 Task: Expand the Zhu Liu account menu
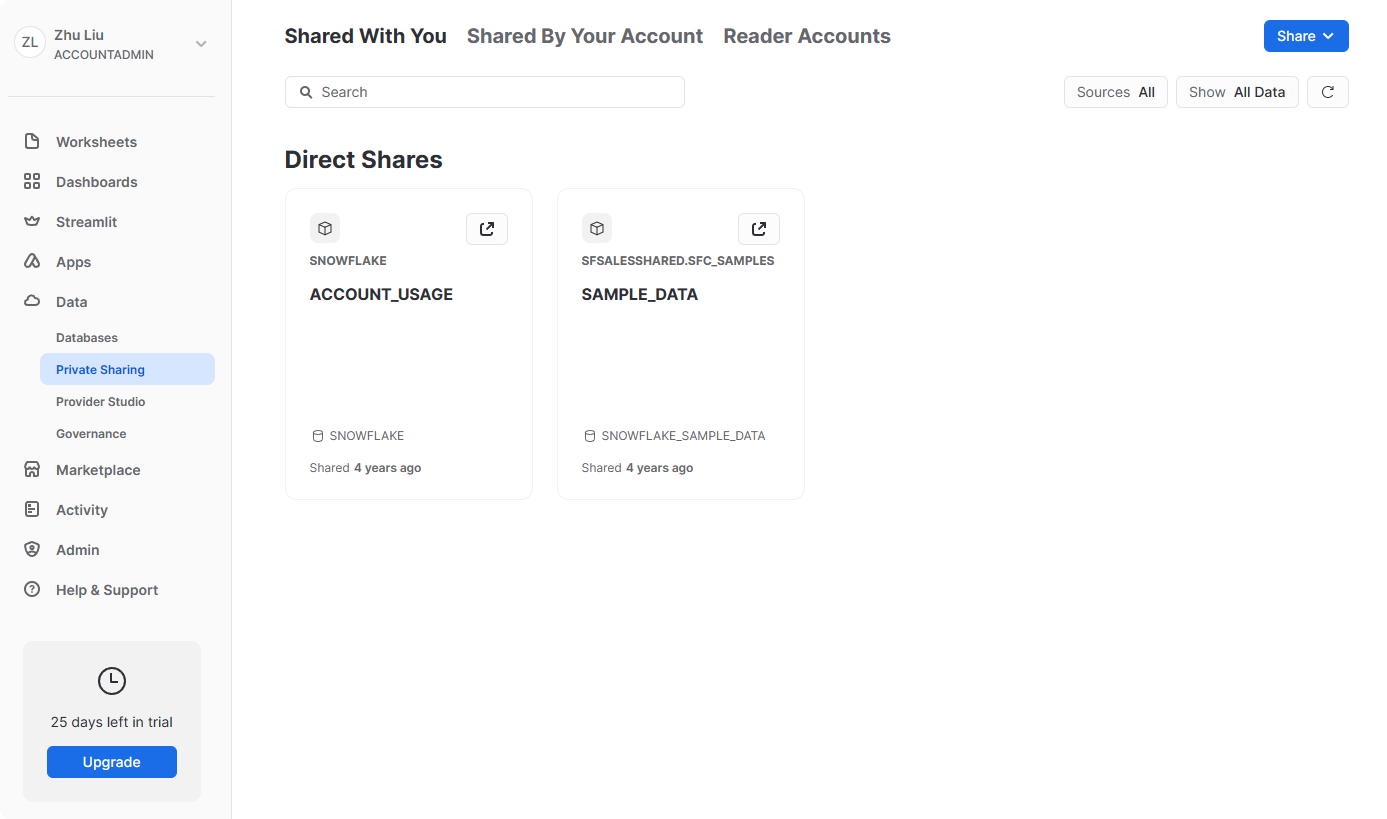(x=201, y=44)
